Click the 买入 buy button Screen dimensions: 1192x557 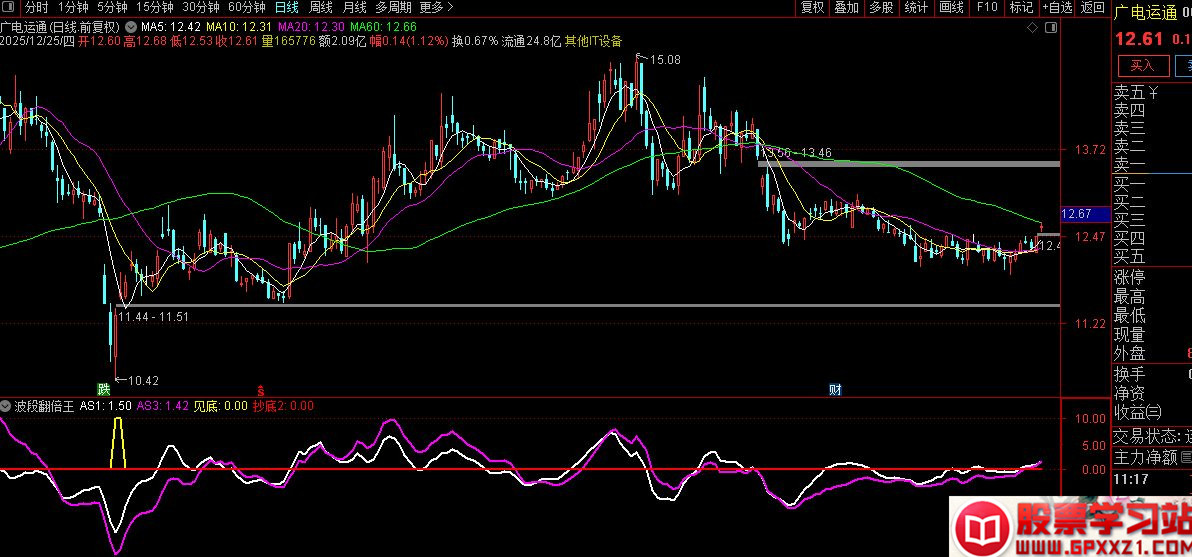(1142, 66)
